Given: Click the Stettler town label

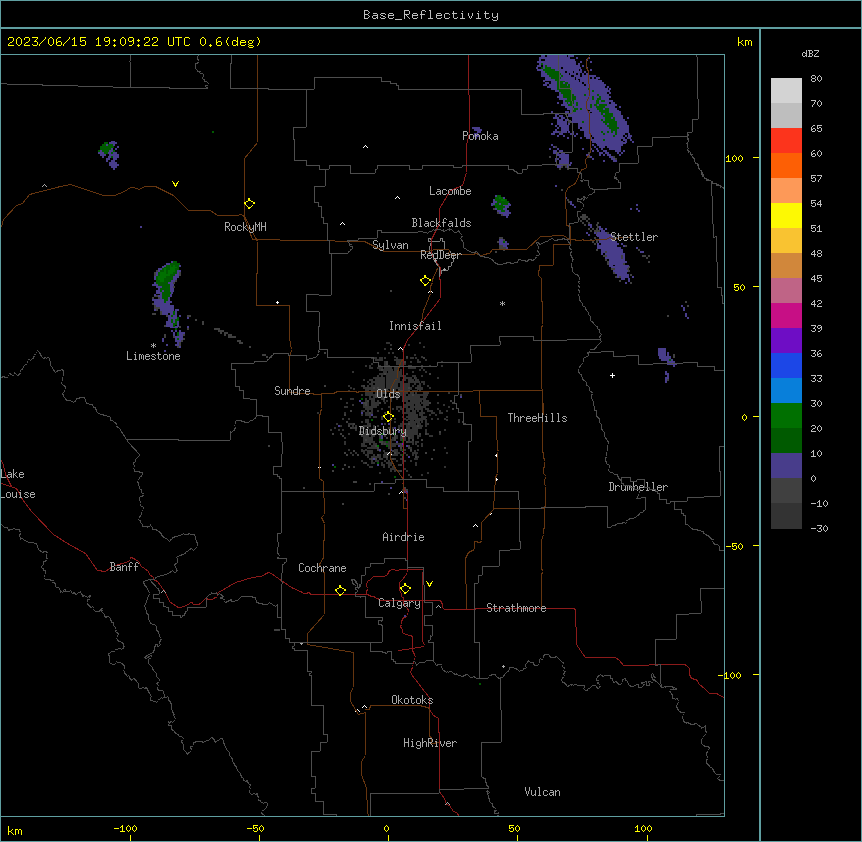Looking at the screenshot, I should (x=634, y=237).
